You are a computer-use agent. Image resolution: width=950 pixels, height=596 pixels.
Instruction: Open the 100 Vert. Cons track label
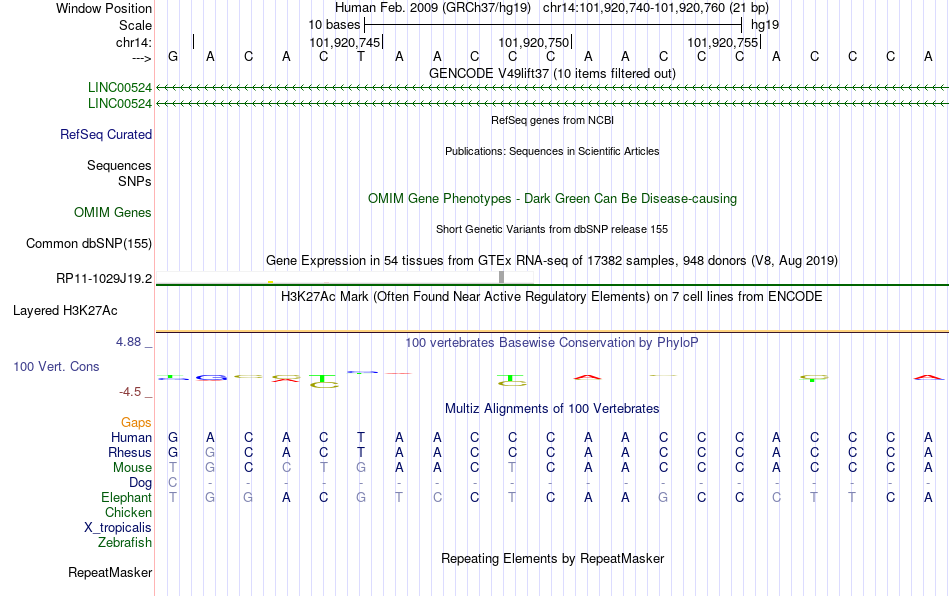(x=56, y=366)
